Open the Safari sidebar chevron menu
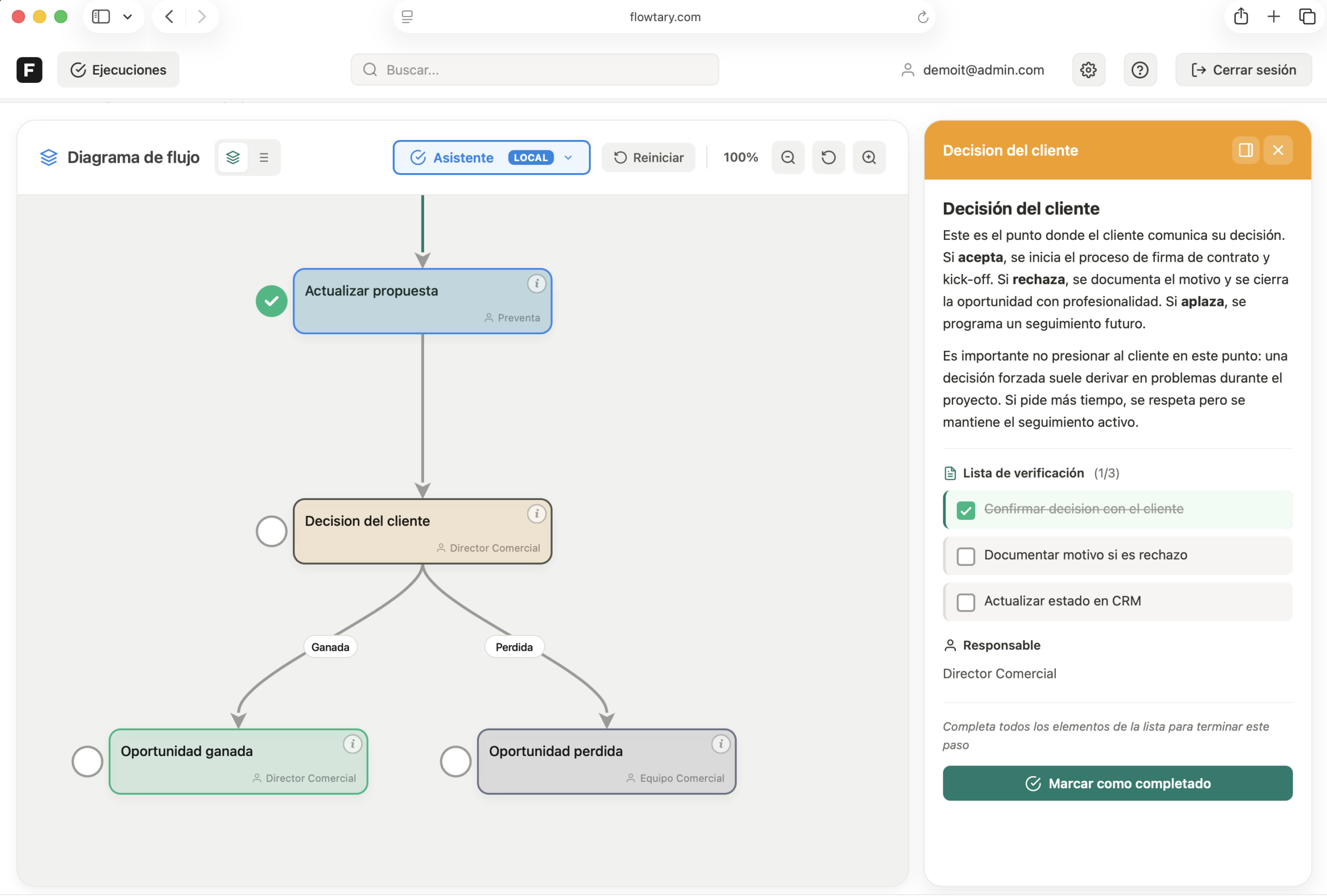This screenshot has height=896, width=1327. (x=128, y=17)
